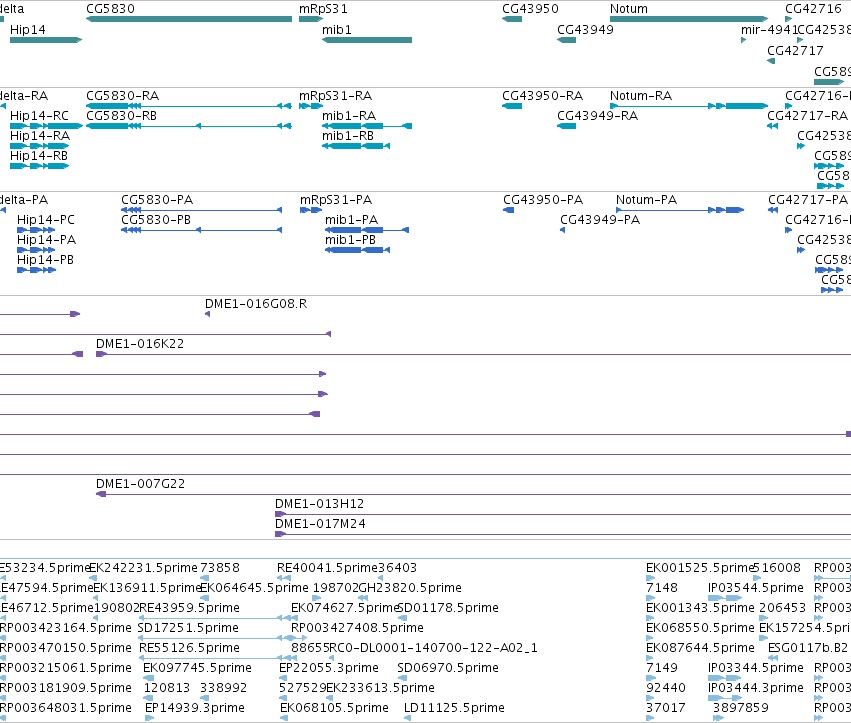851x723 pixels.
Task: Click the EP22055.3prime EST label
Action: (x=329, y=668)
